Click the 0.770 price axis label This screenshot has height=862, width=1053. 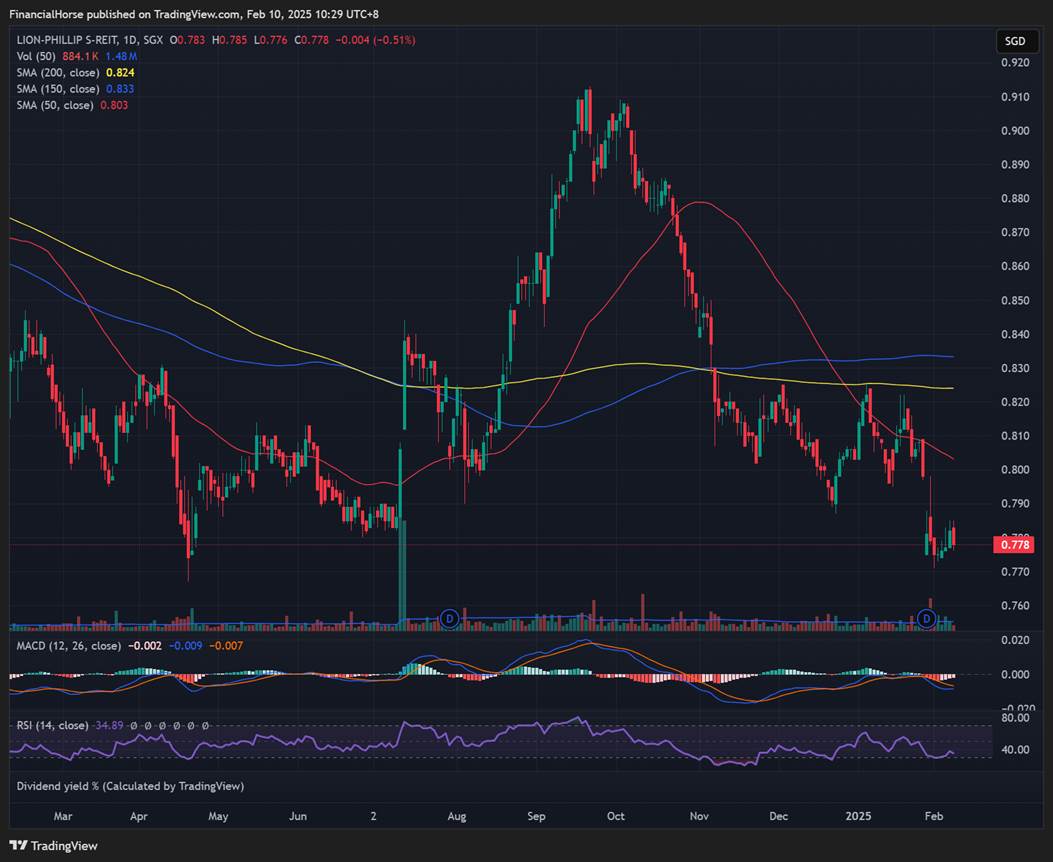[1015, 571]
